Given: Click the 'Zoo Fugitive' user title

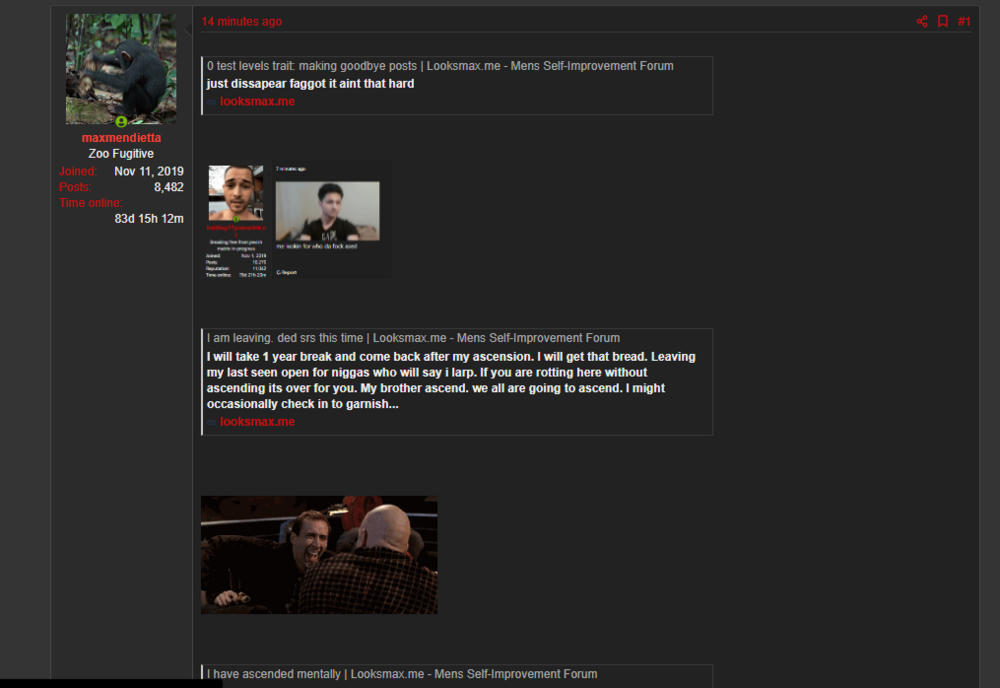Looking at the screenshot, I should click(x=121, y=154).
